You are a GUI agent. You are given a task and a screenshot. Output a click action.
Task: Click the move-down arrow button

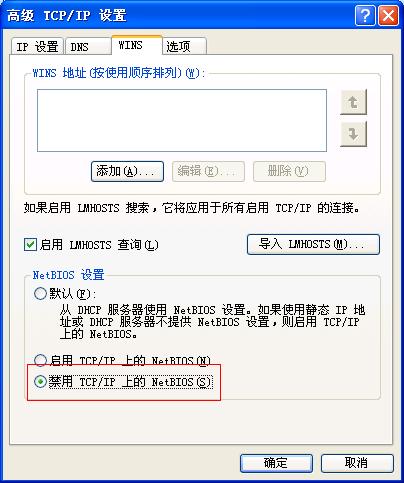pyautogui.click(x=353, y=134)
